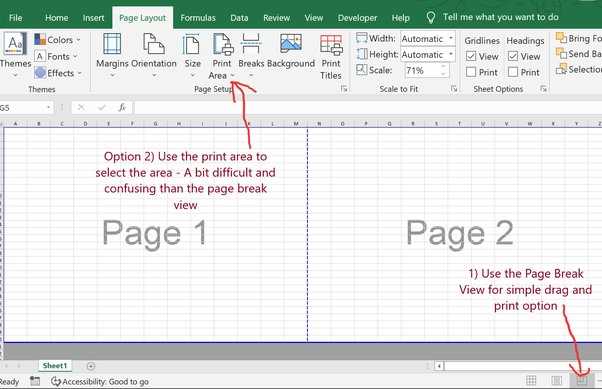Click into the formula bar
Viewport: 602px width, 389px height.
[367, 108]
